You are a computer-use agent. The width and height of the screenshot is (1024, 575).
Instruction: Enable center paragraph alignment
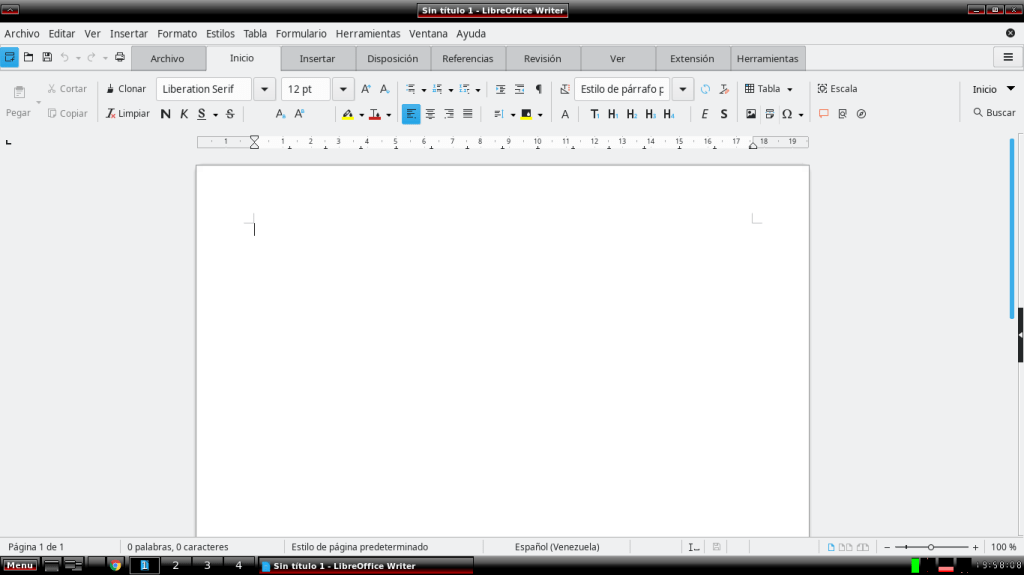point(430,114)
